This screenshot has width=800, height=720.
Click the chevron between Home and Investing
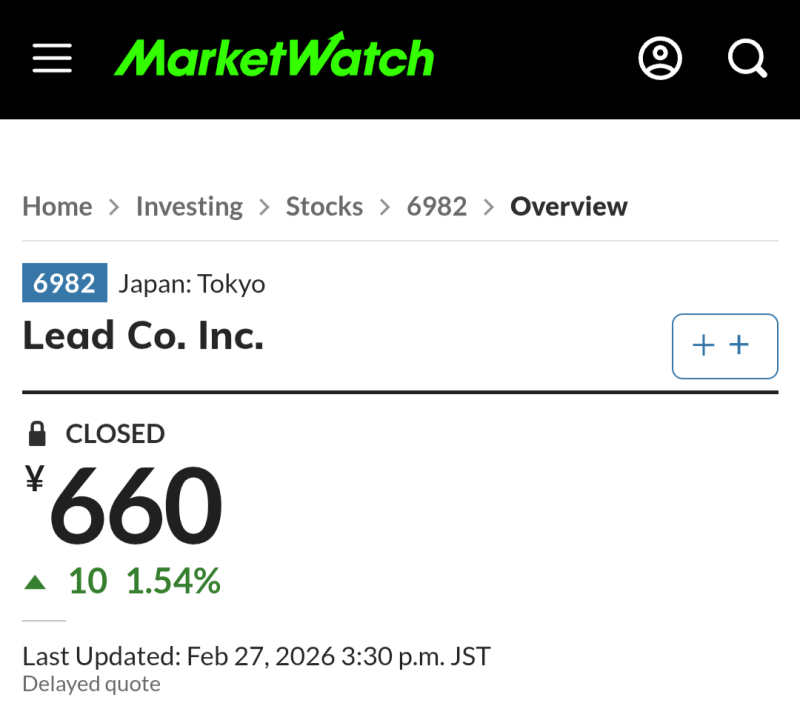tap(114, 207)
